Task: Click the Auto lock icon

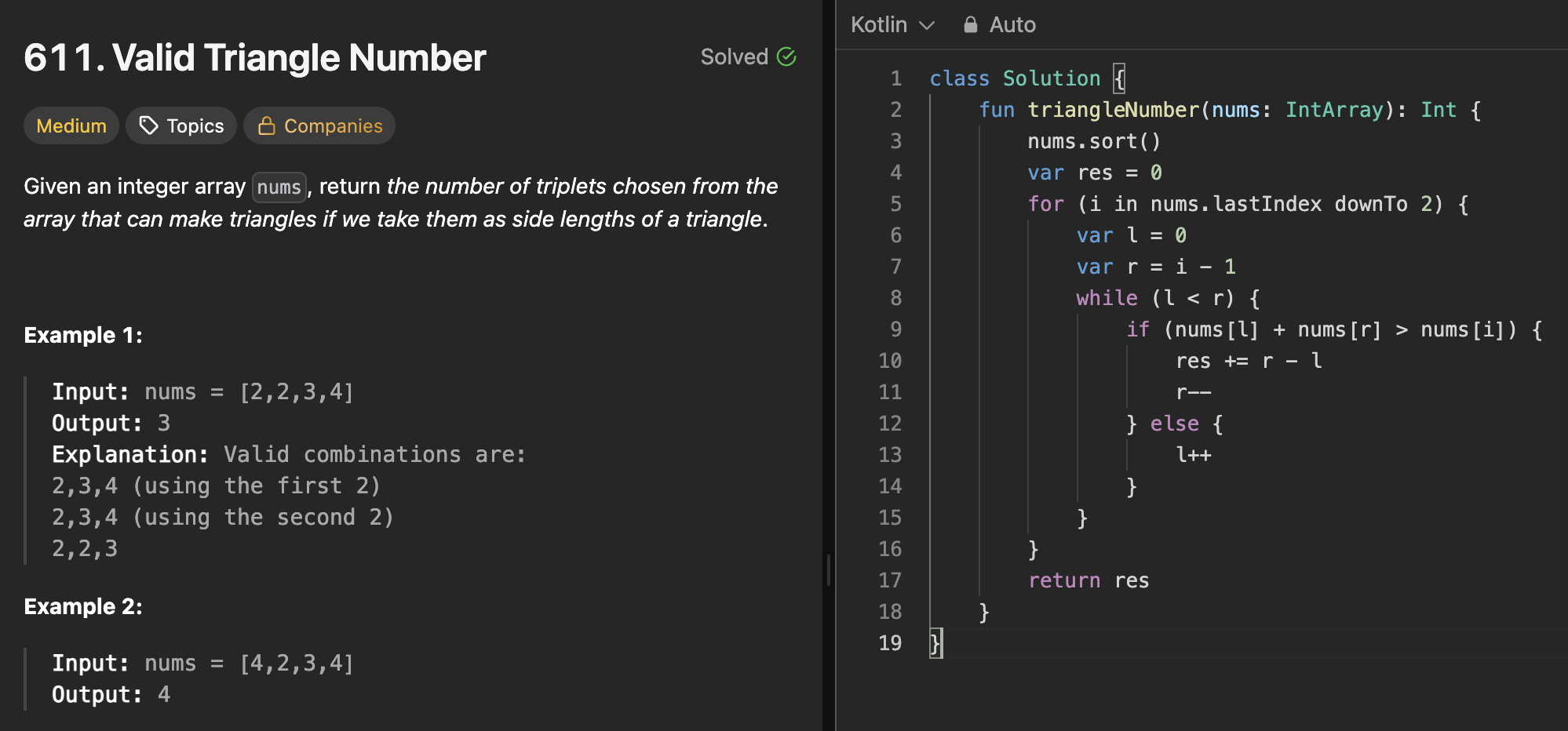Action: click(x=971, y=25)
